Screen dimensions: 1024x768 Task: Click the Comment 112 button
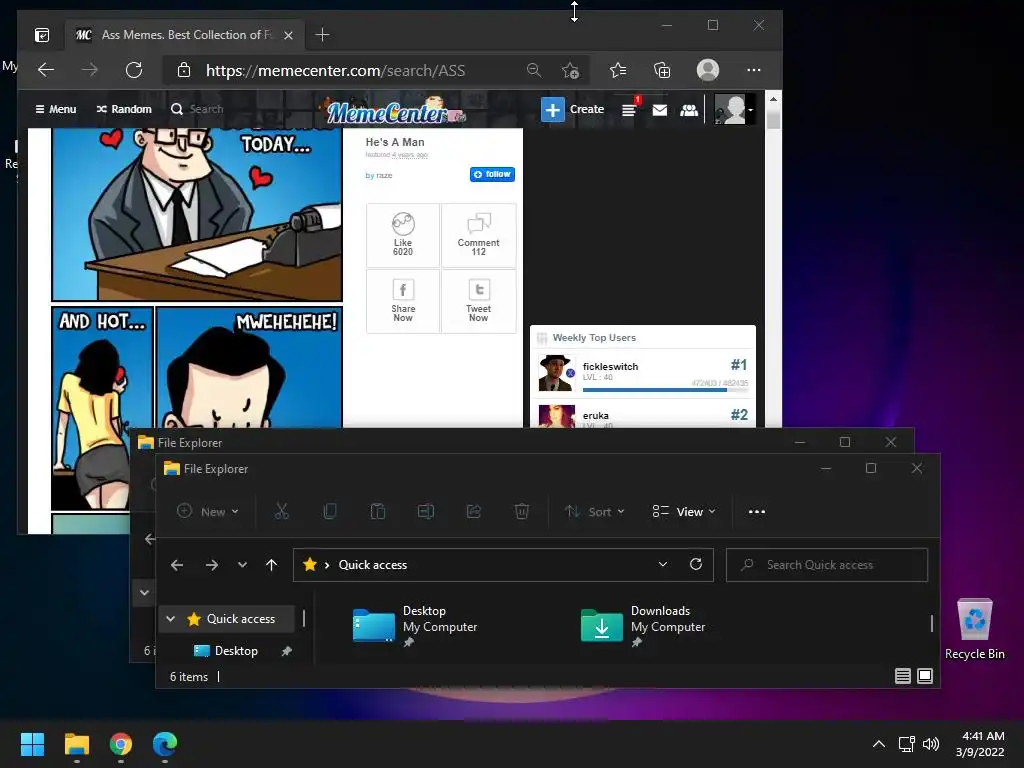[x=479, y=235]
